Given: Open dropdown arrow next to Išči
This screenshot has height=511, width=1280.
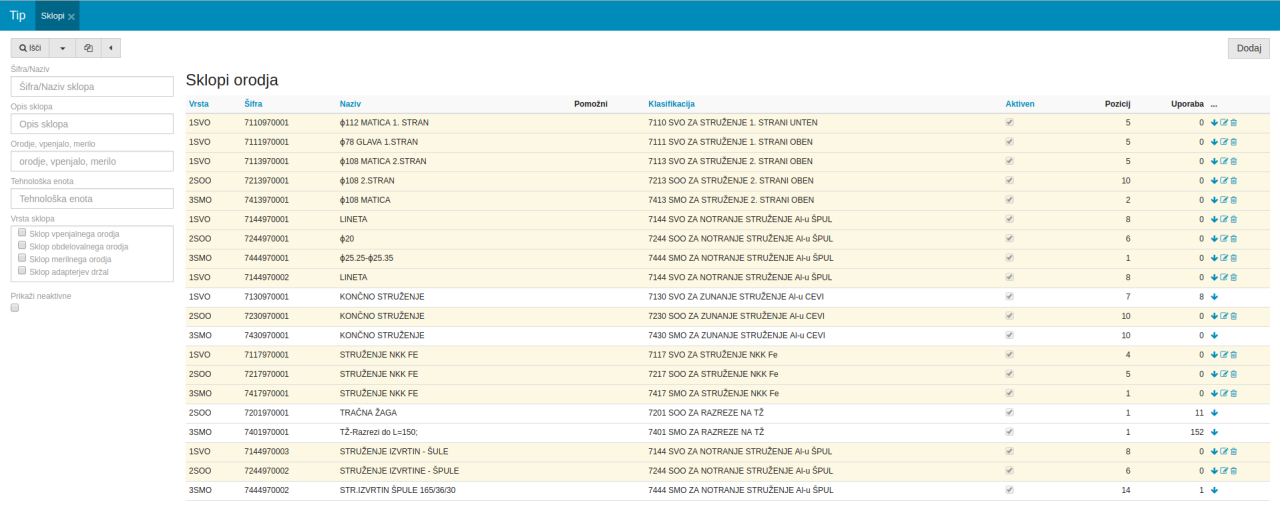Looking at the screenshot, I should tap(63, 47).
